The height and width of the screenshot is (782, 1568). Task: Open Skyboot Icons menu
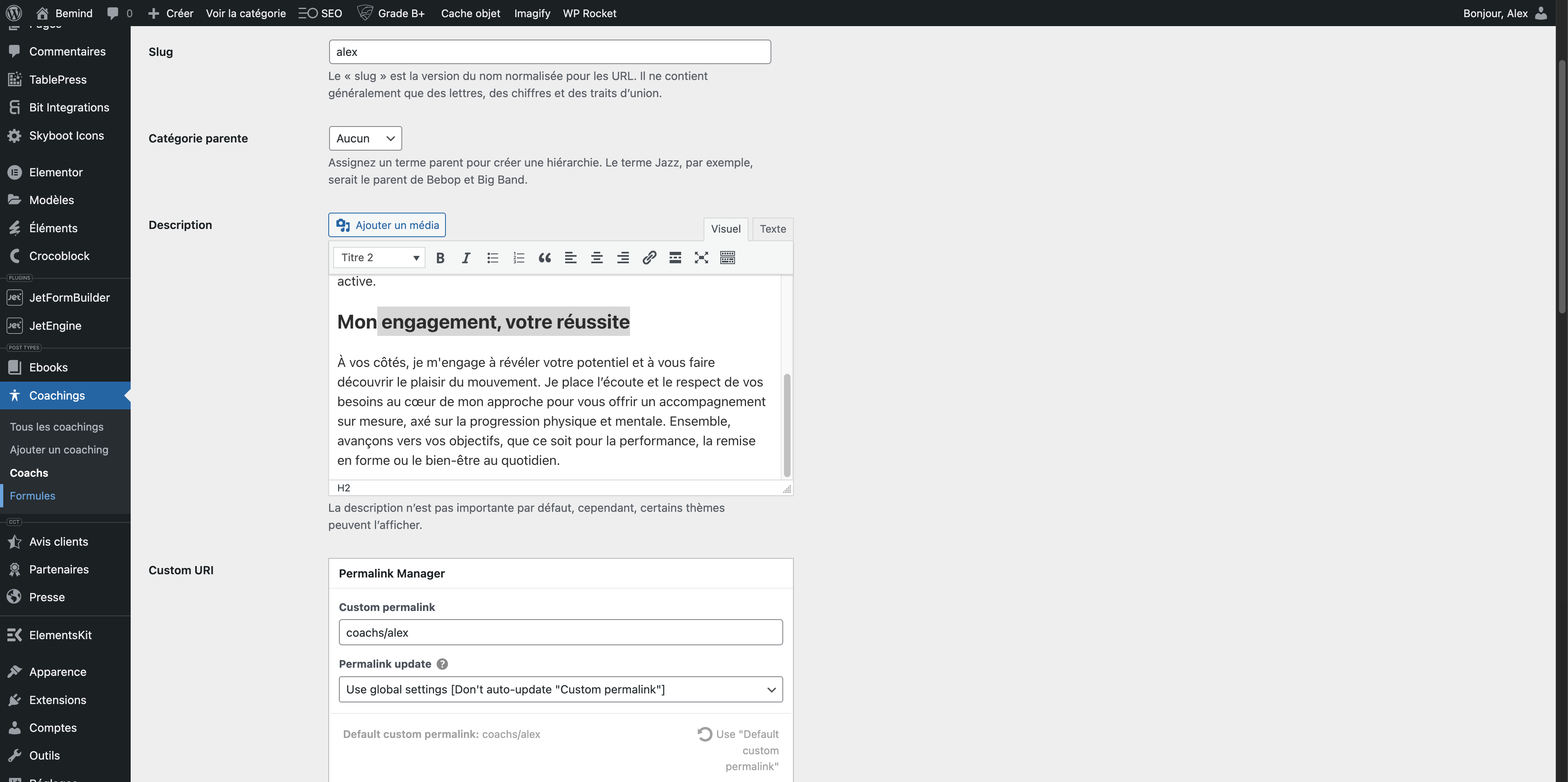(65, 136)
